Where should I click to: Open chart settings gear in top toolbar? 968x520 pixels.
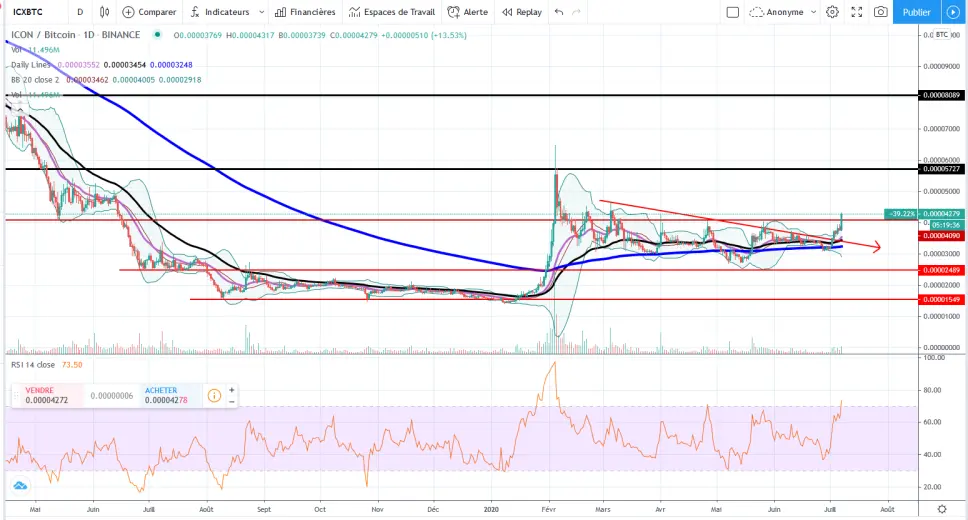(832, 12)
